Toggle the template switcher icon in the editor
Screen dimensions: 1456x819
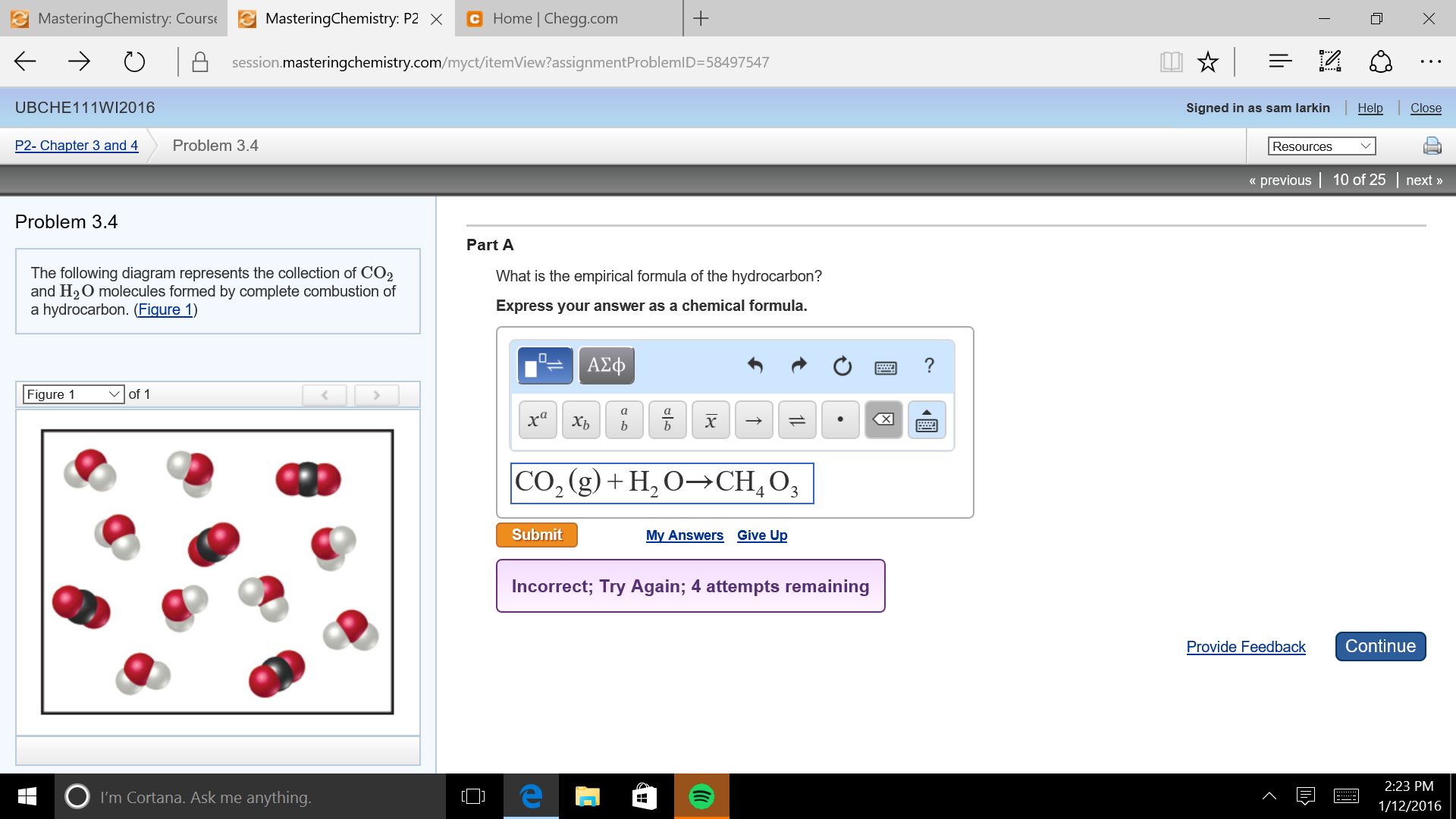click(544, 366)
